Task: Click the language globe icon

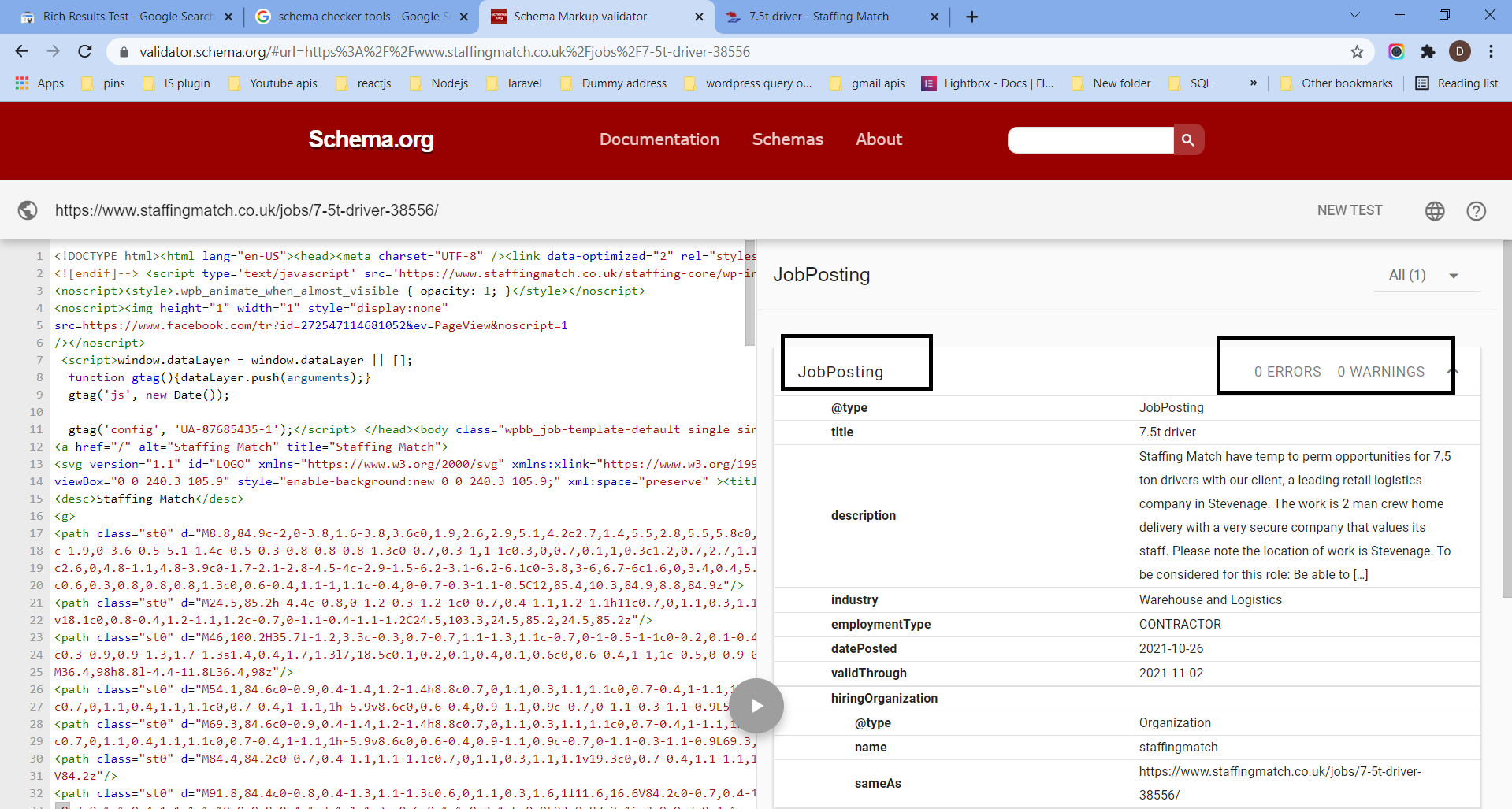Action: (1435, 211)
